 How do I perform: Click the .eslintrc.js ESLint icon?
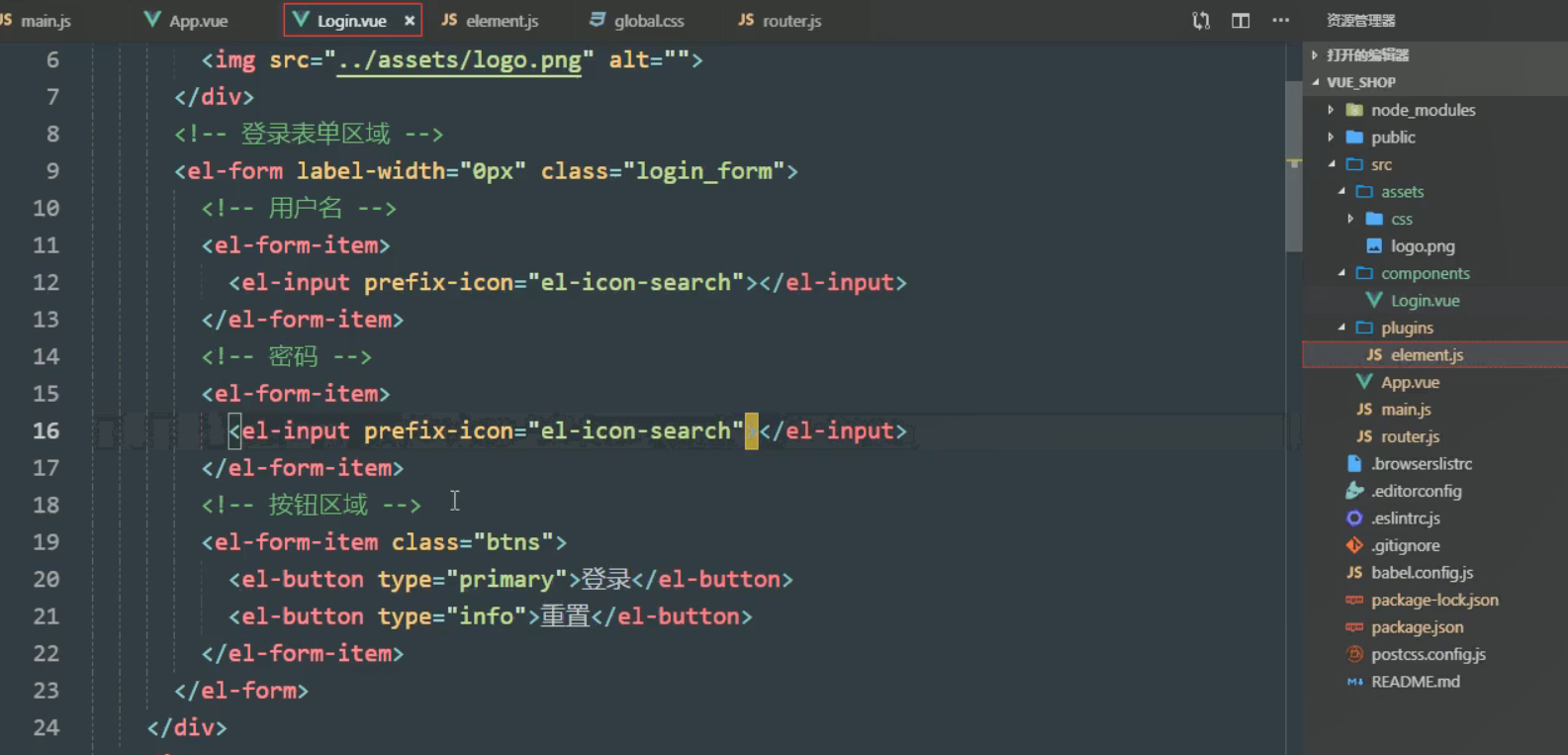1354,518
